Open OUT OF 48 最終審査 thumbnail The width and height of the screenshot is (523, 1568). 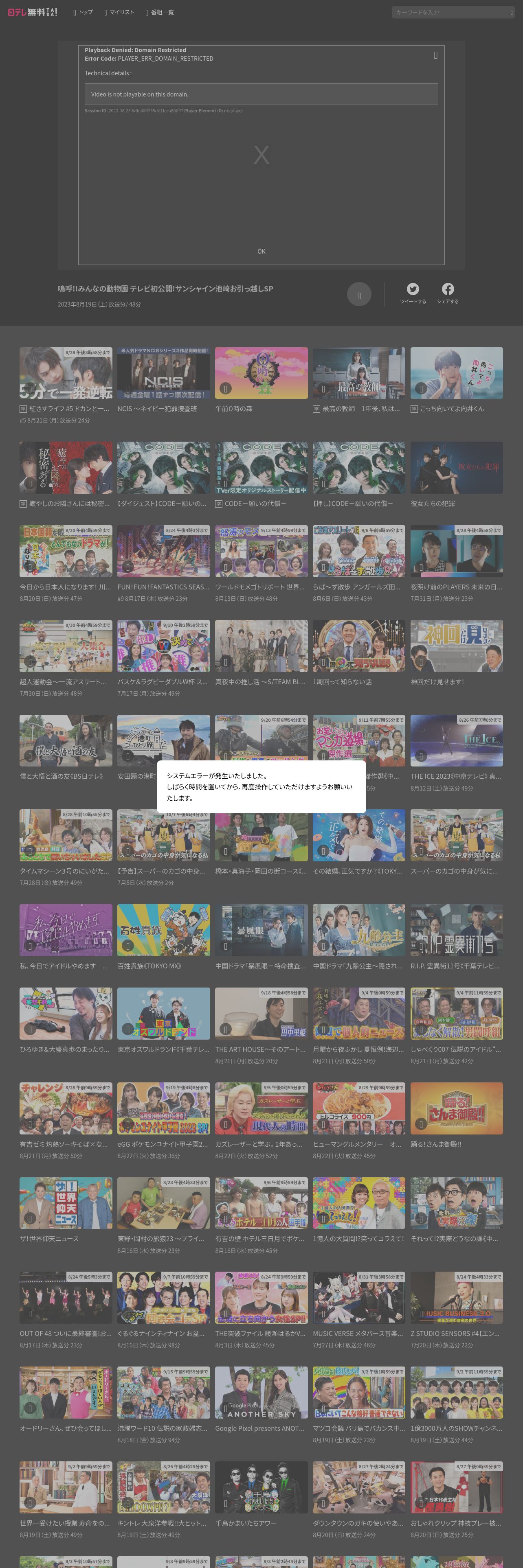pyautogui.click(x=66, y=1298)
